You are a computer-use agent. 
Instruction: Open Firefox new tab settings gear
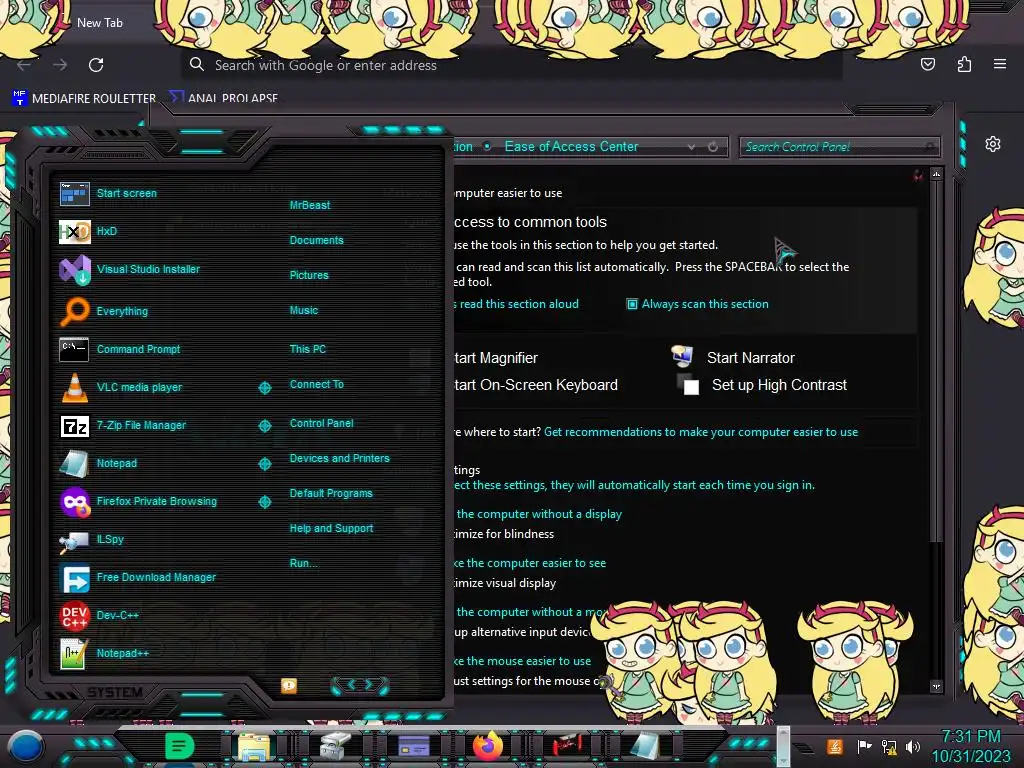click(x=993, y=144)
